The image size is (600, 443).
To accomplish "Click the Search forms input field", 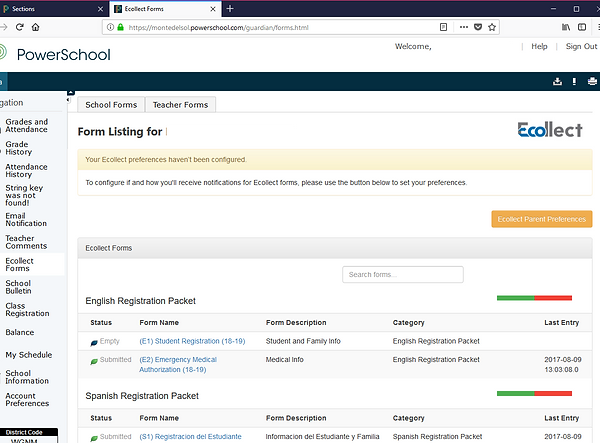I will click(403, 275).
